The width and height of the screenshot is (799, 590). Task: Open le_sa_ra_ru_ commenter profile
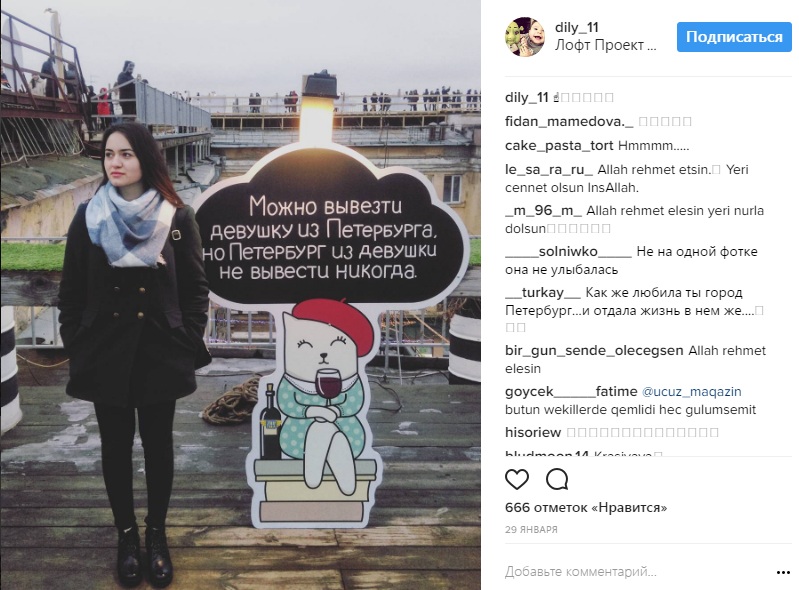(x=549, y=169)
